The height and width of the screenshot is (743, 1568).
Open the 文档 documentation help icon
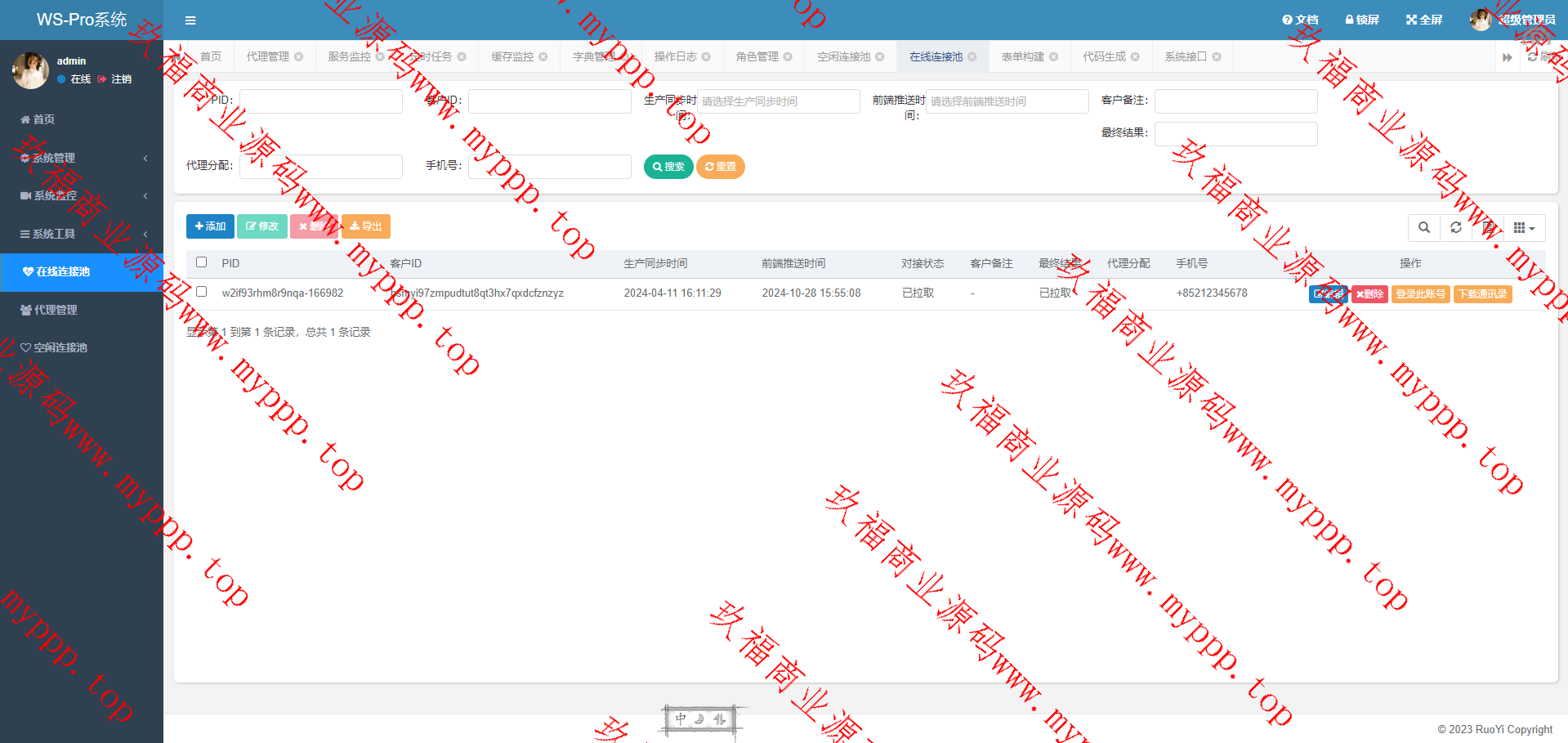1299,20
